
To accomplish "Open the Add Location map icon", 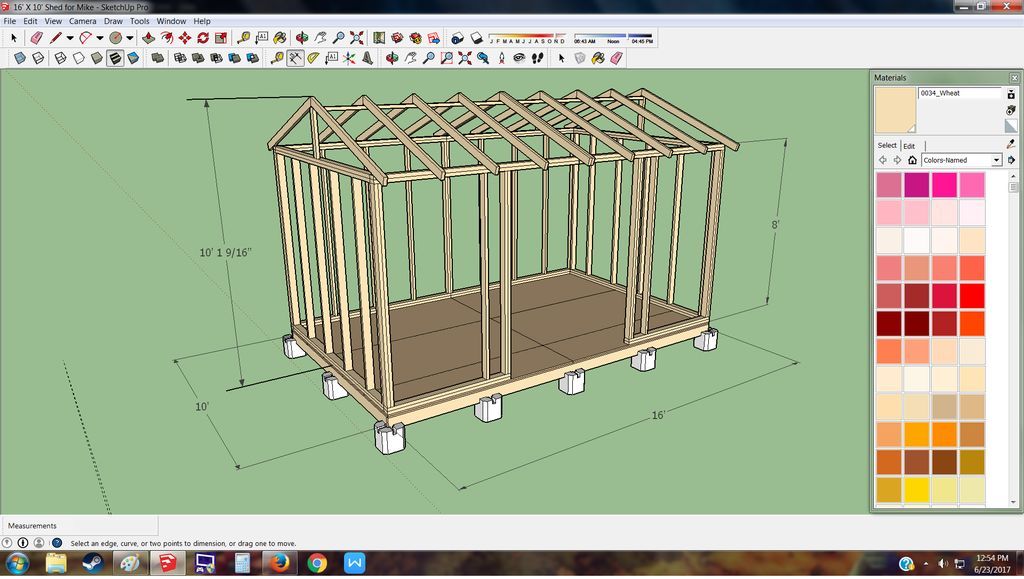I will pyautogui.click(x=379, y=38).
